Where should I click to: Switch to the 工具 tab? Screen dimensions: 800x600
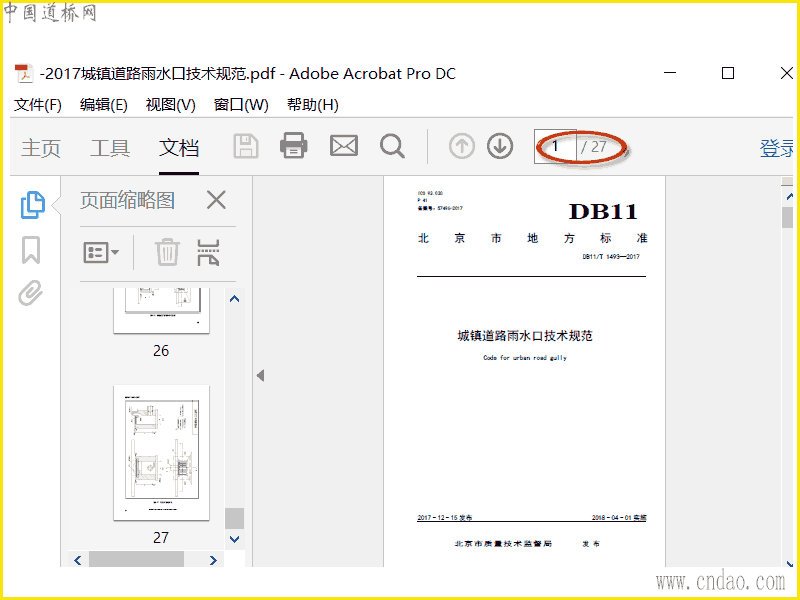(x=110, y=148)
